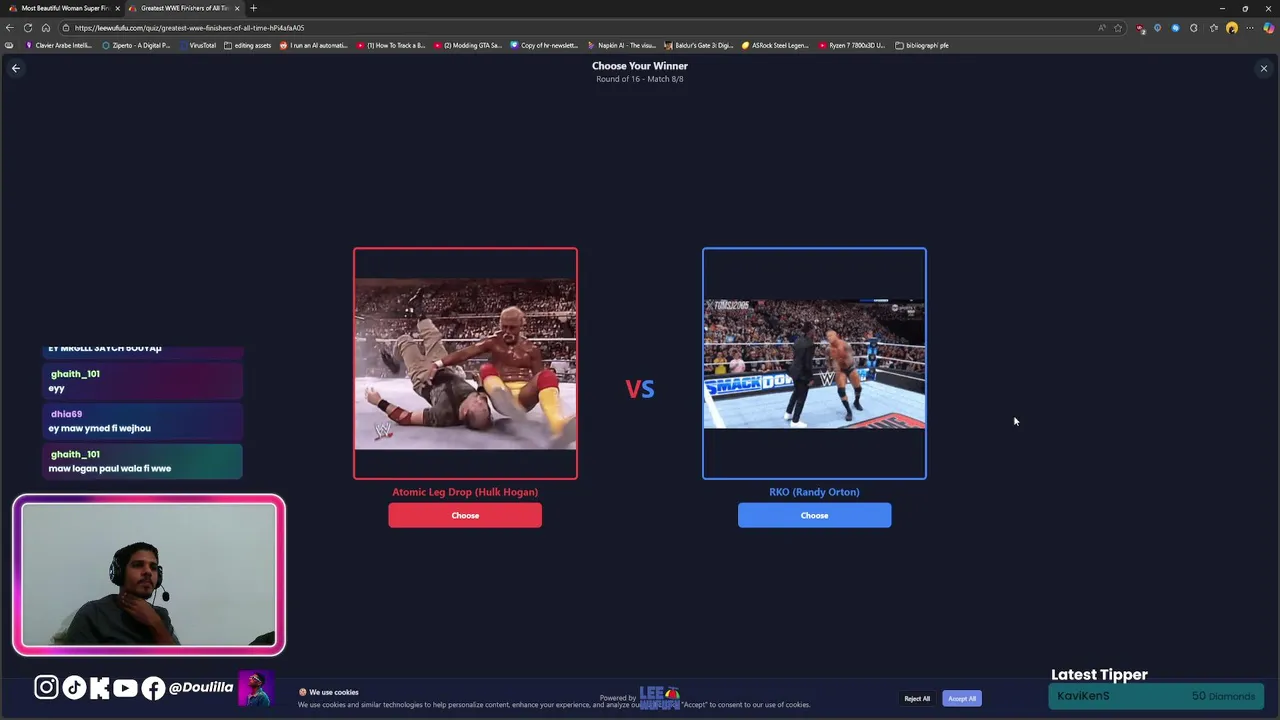This screenshot has height=720, width=1280.
Task: Open ASRock Steel Legend bookmark
Action: pyautogui.click(x=775, y=45)
